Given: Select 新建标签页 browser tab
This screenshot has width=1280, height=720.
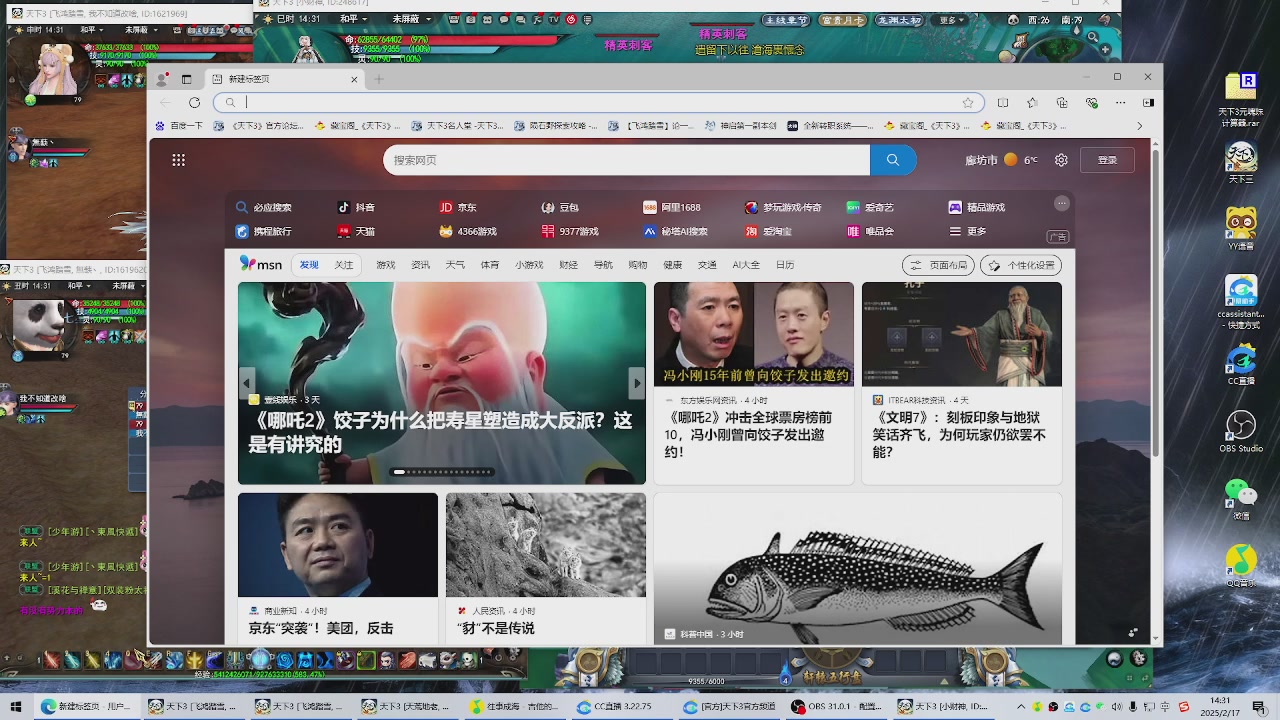Looking at the screenshot, I should [284, 79].
